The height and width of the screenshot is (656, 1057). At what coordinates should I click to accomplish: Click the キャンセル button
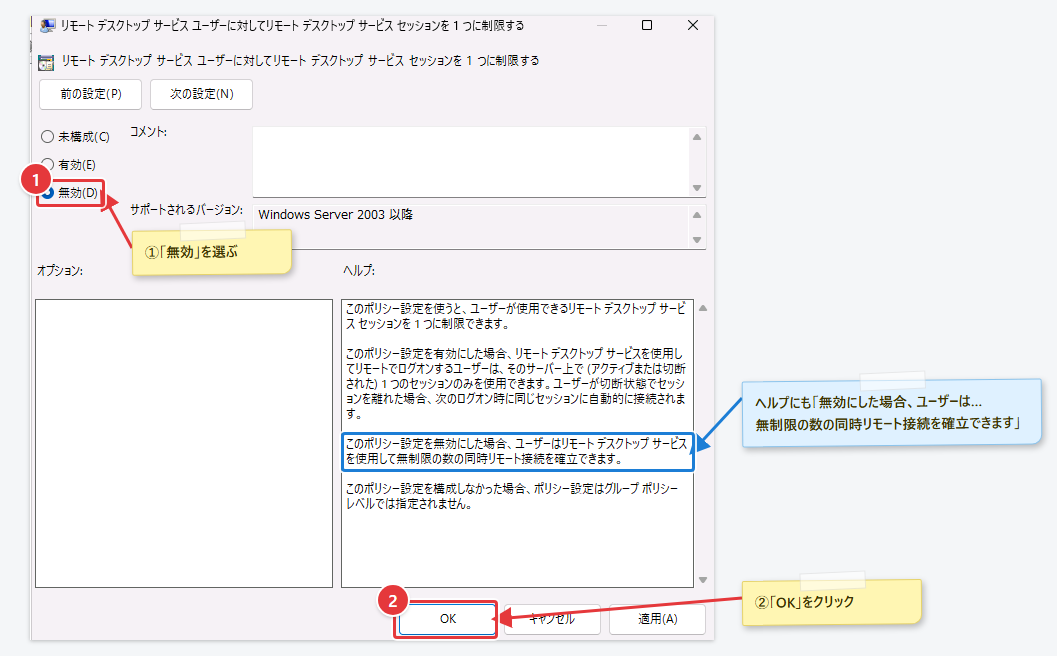coord(552,619)
